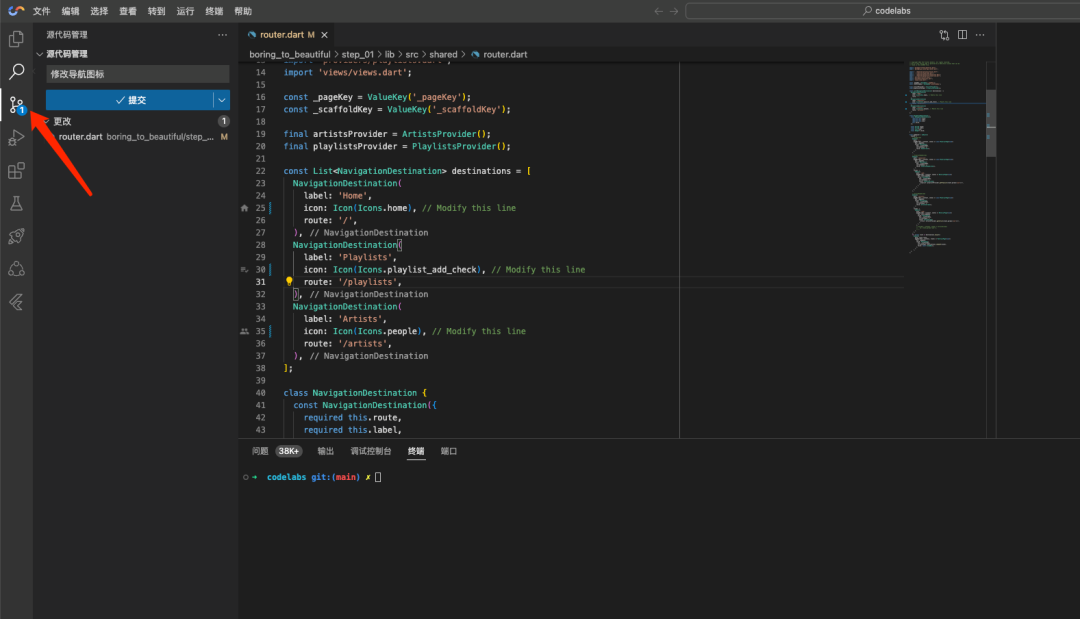Open editor more actions ellipsis
The height and width of the screenshot is (619, 1080).
[x=980, y=34]
